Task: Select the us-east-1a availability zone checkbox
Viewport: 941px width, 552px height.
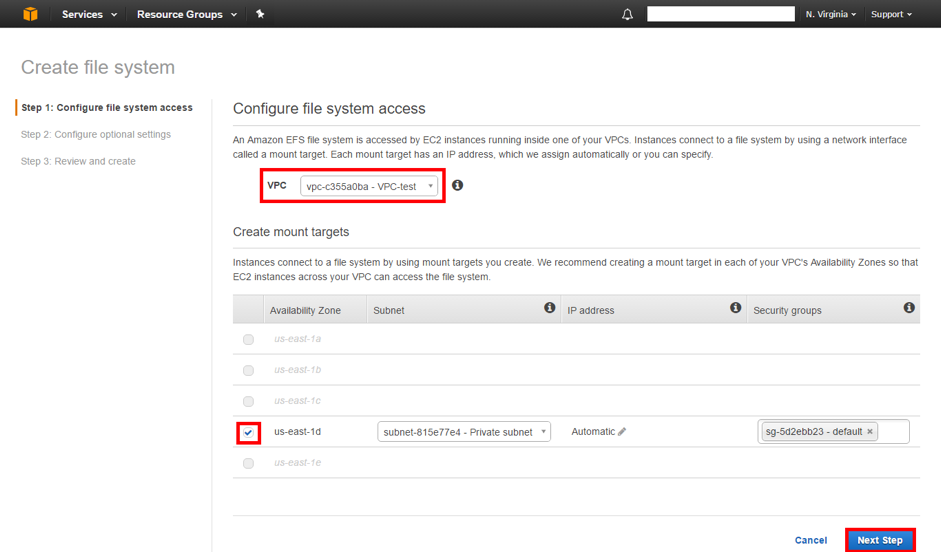Action: (248, 340)
